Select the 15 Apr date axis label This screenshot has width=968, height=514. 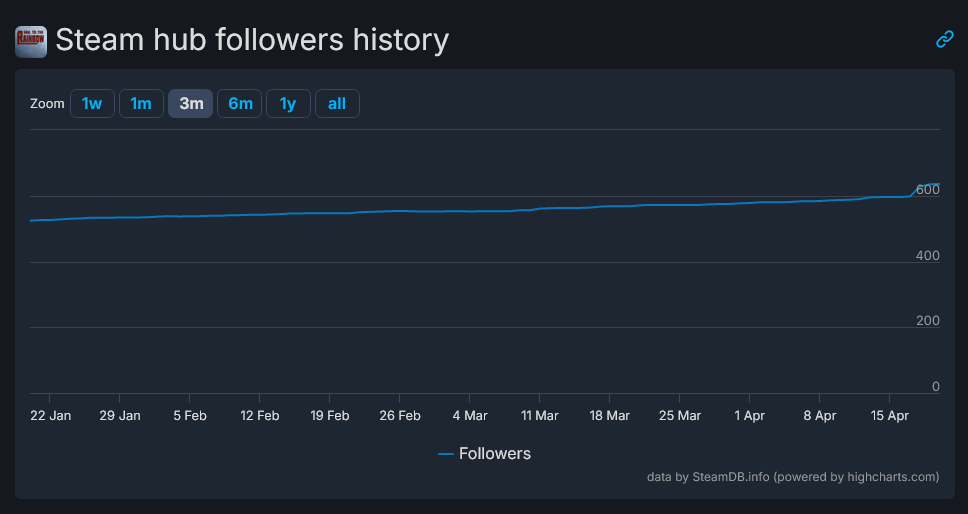(x=889, y=416)
